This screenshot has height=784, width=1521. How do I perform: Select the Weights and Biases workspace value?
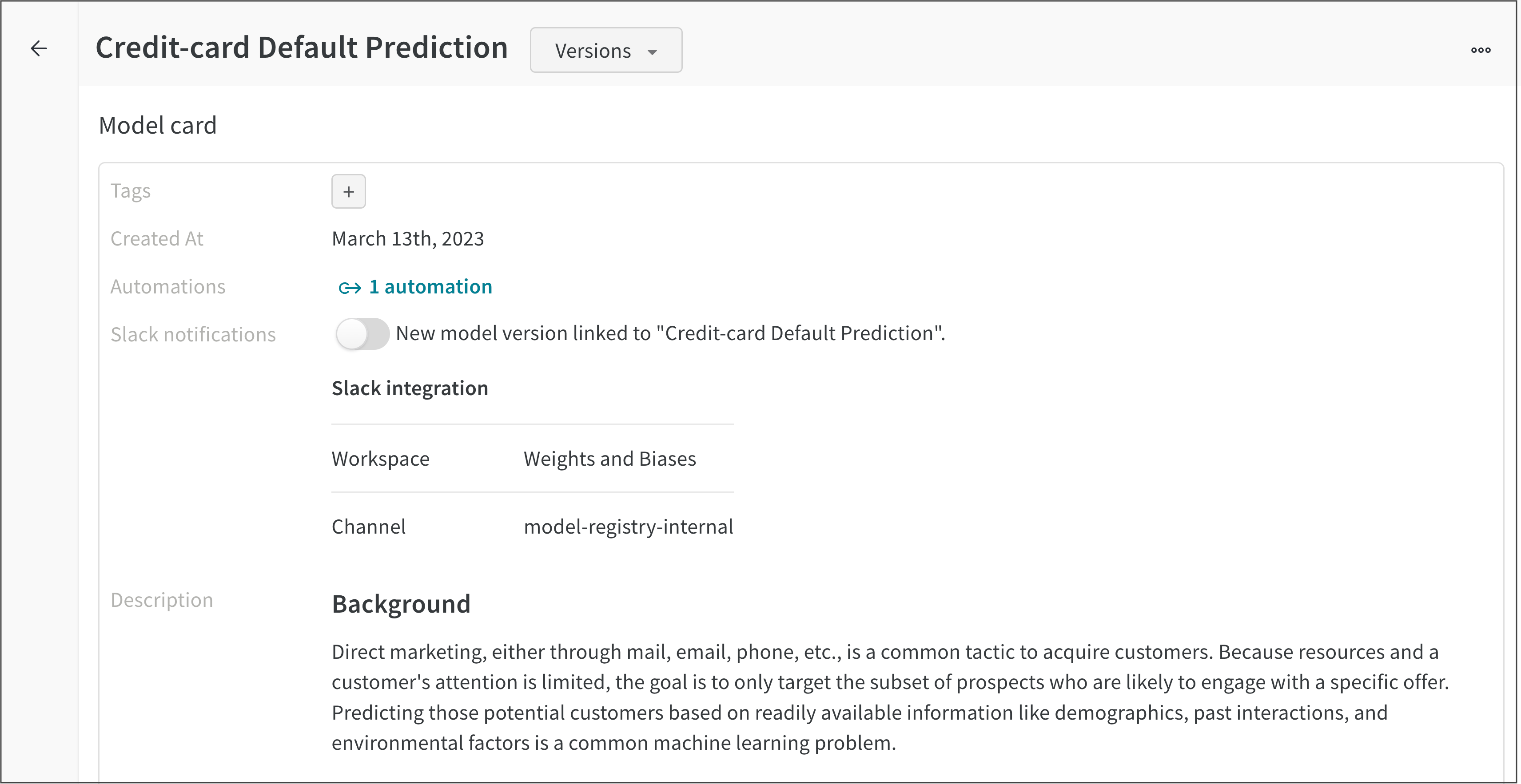610,459
